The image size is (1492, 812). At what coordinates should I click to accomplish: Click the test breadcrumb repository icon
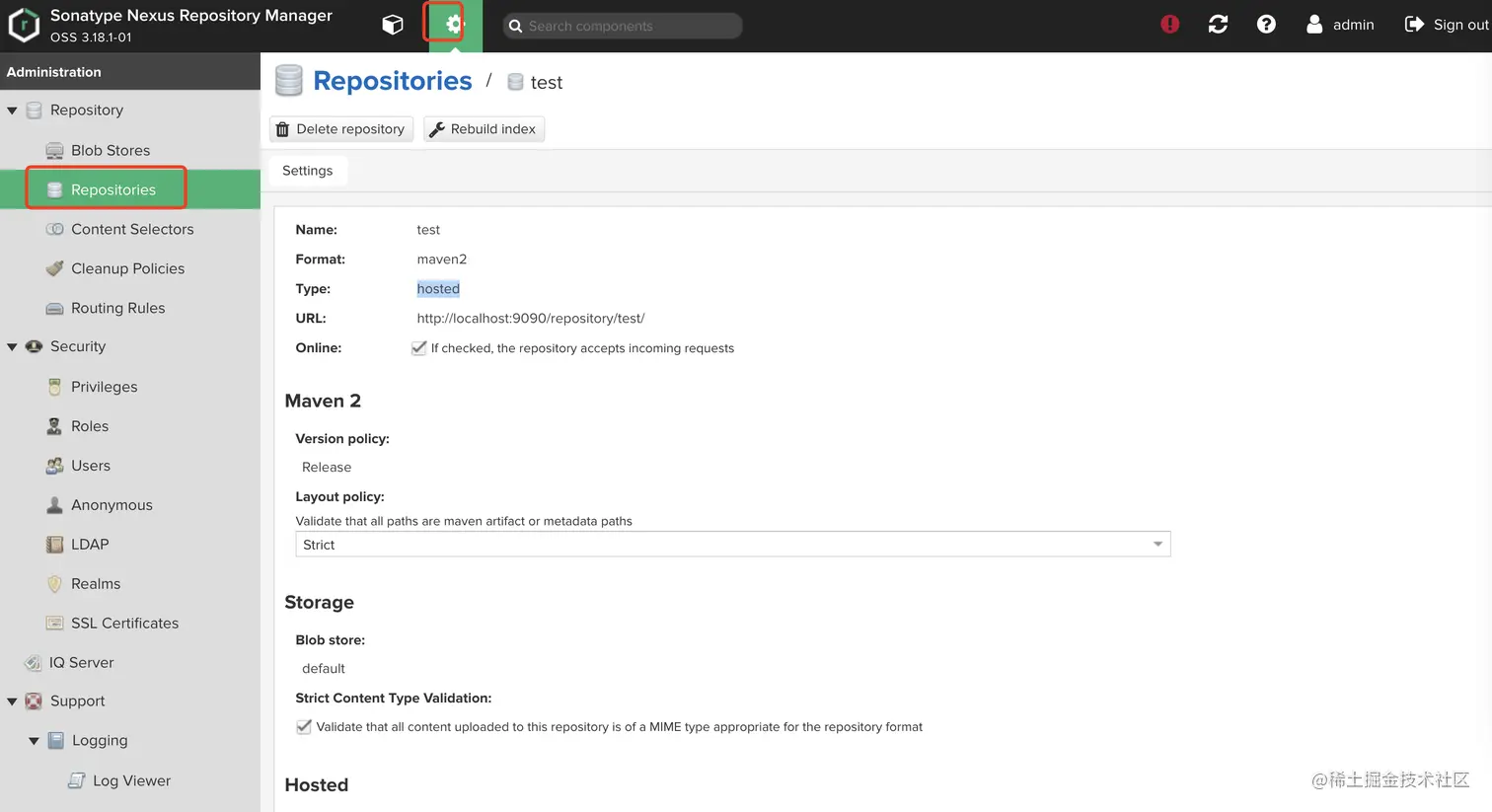(515, 82)
